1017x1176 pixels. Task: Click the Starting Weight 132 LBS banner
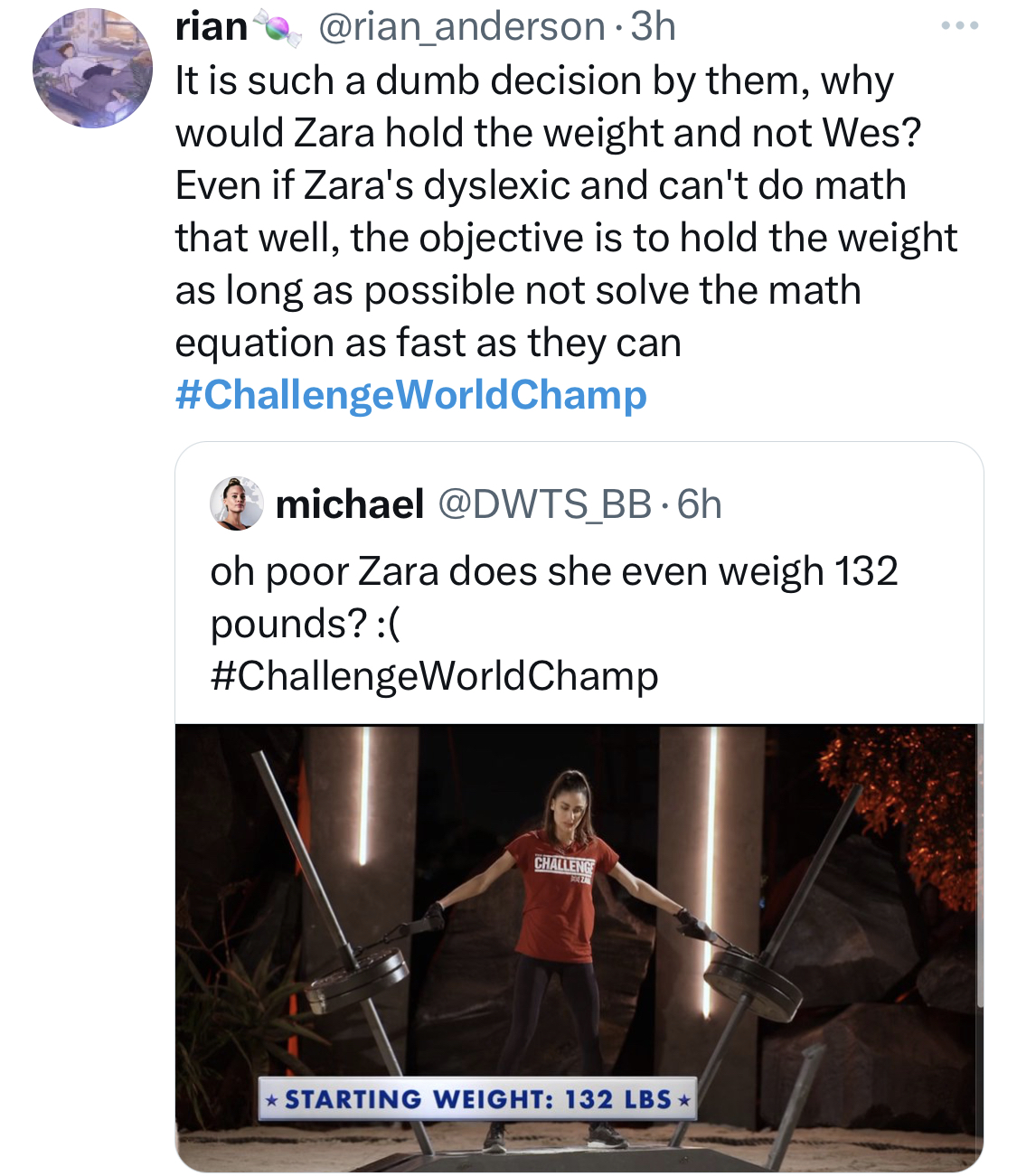477,1099
